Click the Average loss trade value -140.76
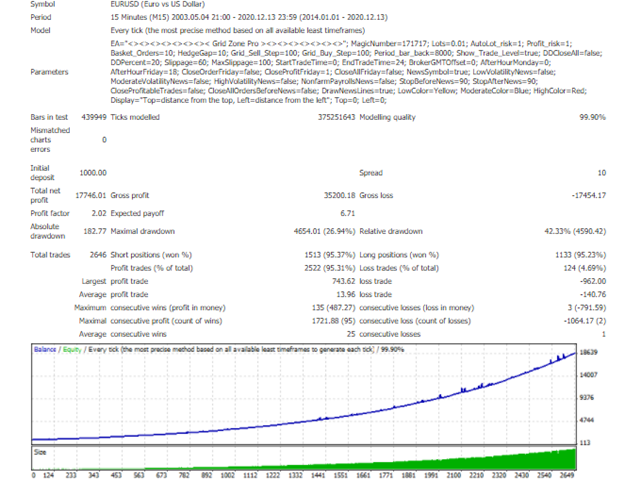The image size is (640, 480). [593, 294]
